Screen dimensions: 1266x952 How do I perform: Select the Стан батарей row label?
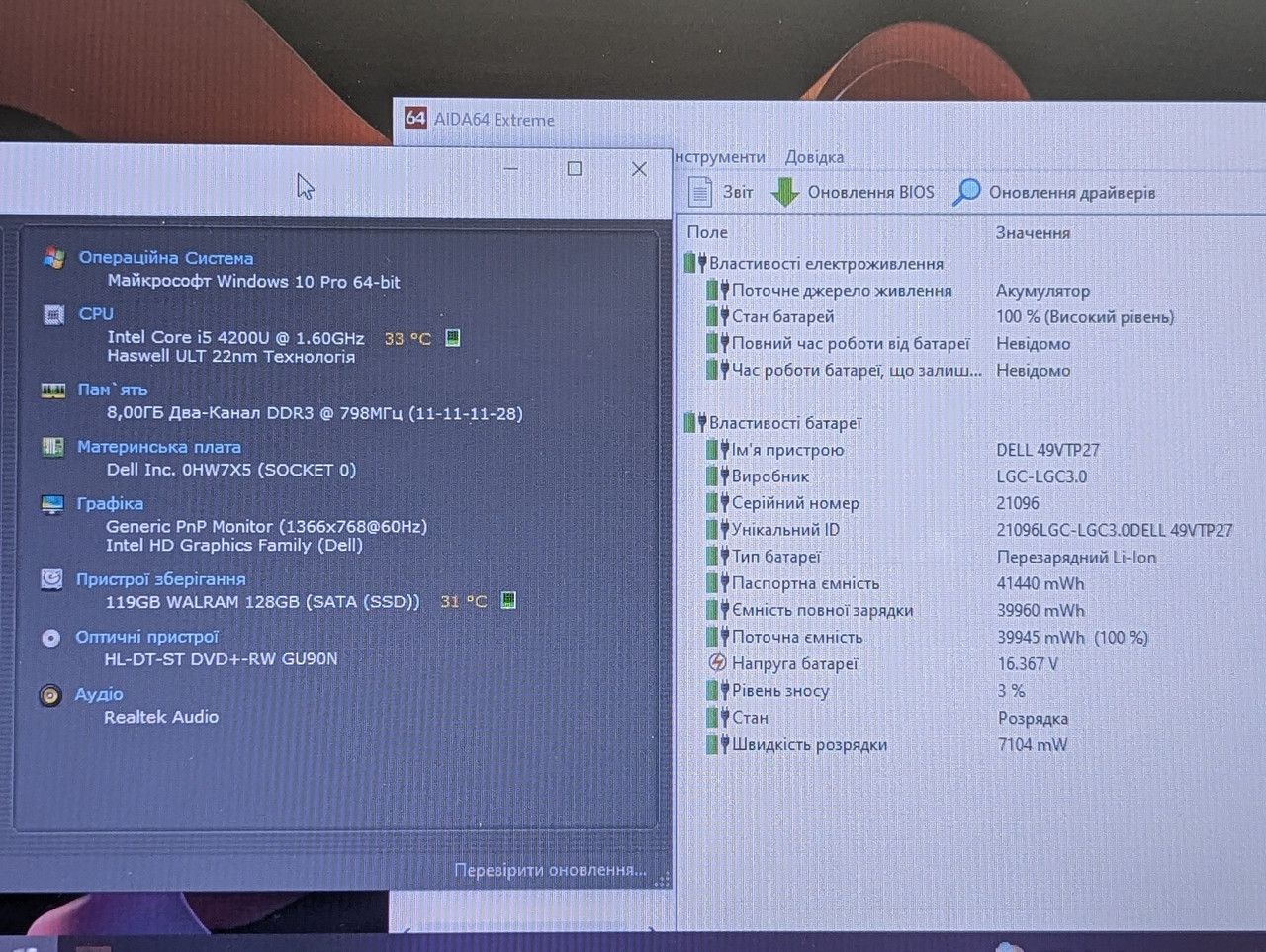pos(783,316)
